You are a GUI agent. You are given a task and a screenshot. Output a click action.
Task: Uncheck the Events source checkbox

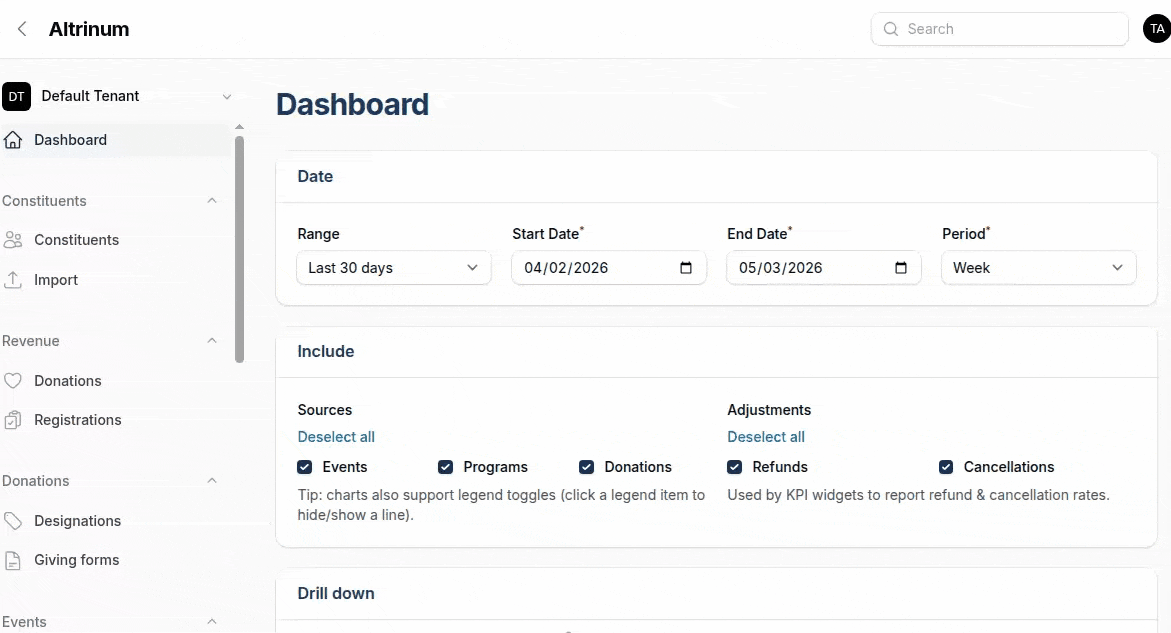[304, 467]
